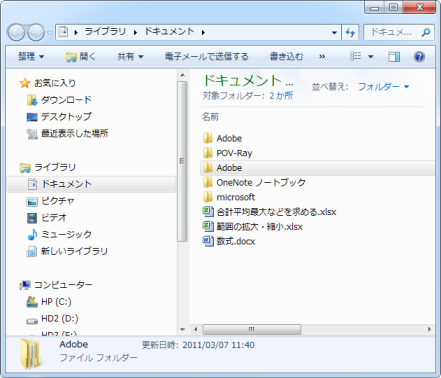
Task: Open address bar history dropdown arrow
Action: [x=334, y=32]
